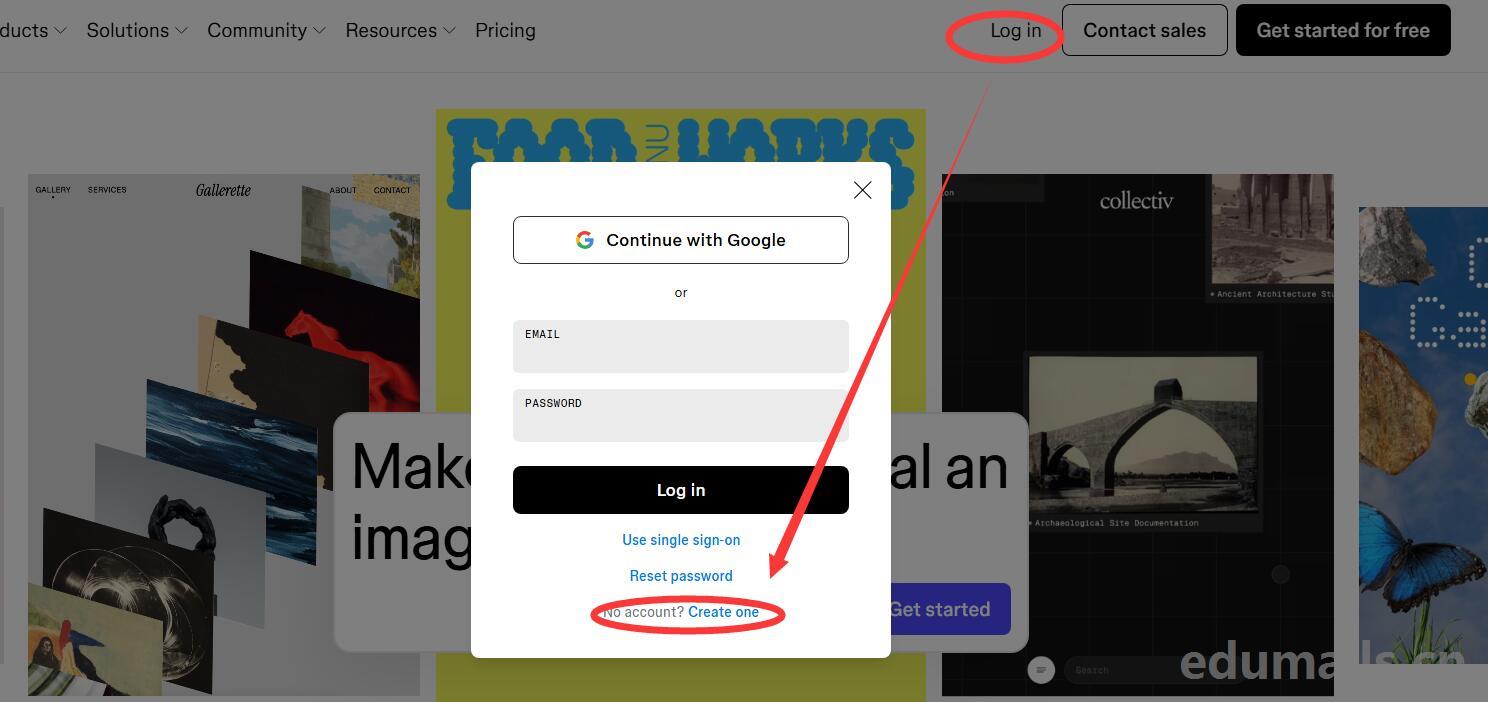
Task: Expand the Solutions dropdown chevron
Action: [x=181, y=31]
